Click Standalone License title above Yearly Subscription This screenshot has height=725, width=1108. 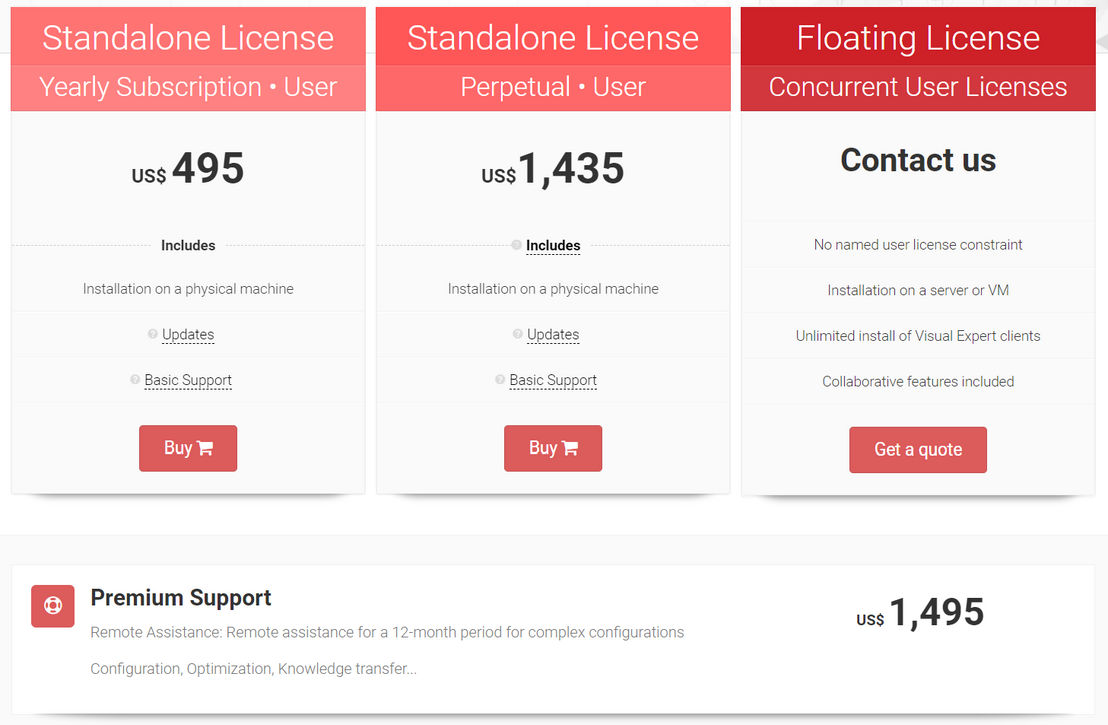[x=188, y=37]
